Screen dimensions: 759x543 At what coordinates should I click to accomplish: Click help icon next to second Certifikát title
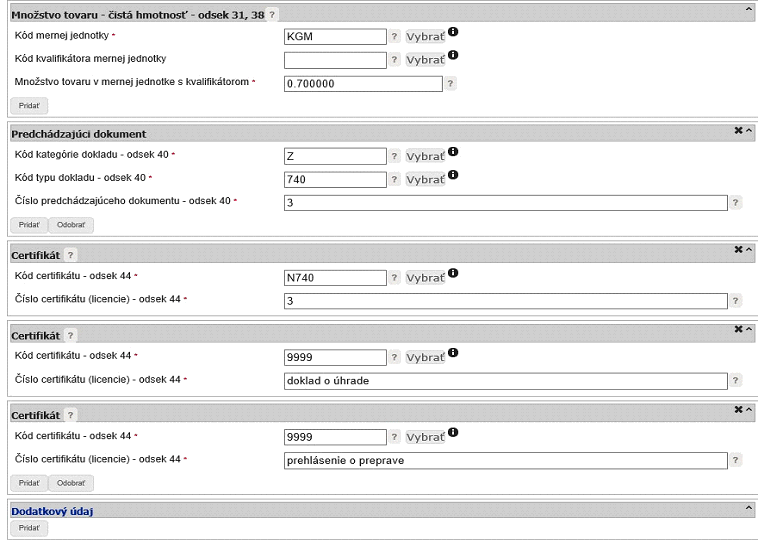pos(70,335)
